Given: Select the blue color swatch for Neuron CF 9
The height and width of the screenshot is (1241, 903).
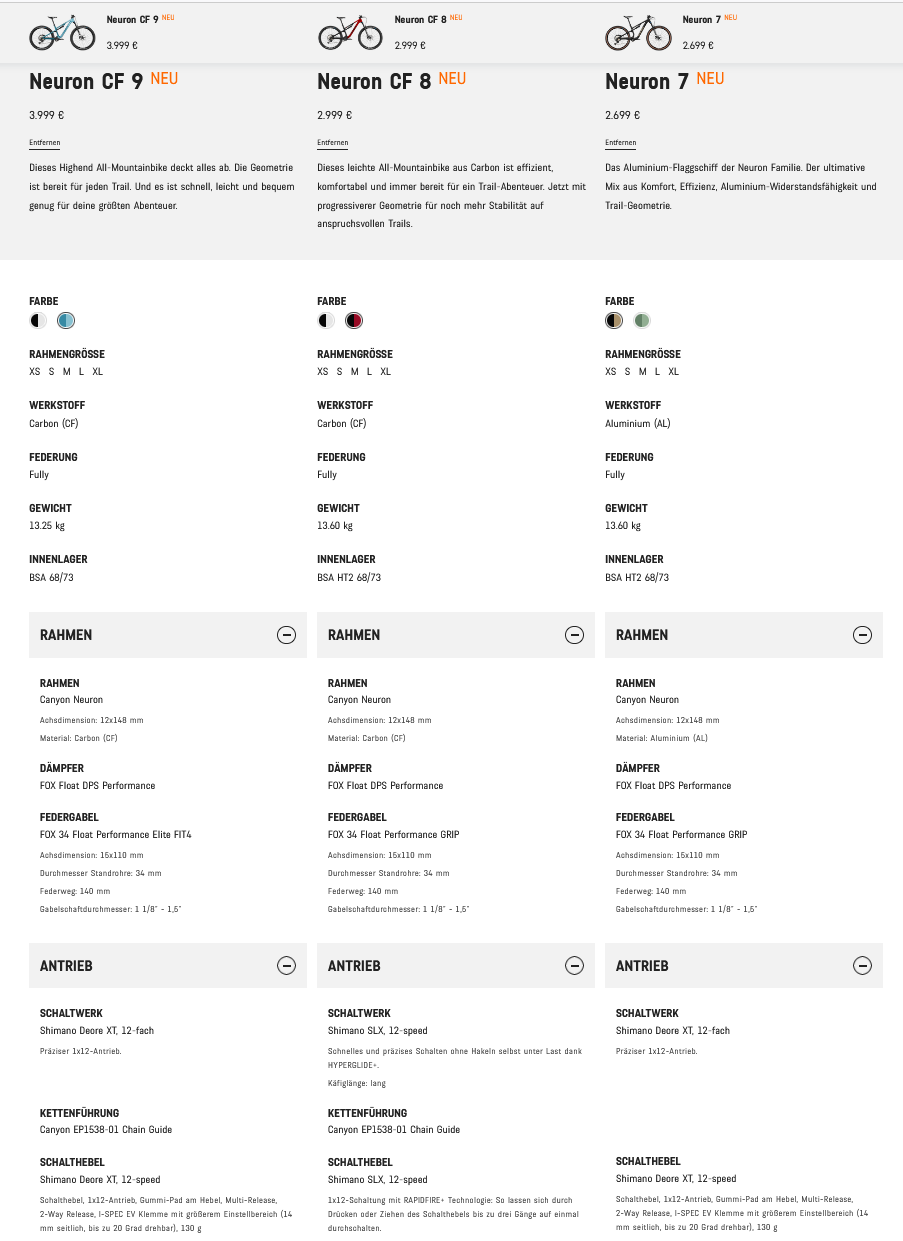Looking at the screenshot, I should pos(66,321).
